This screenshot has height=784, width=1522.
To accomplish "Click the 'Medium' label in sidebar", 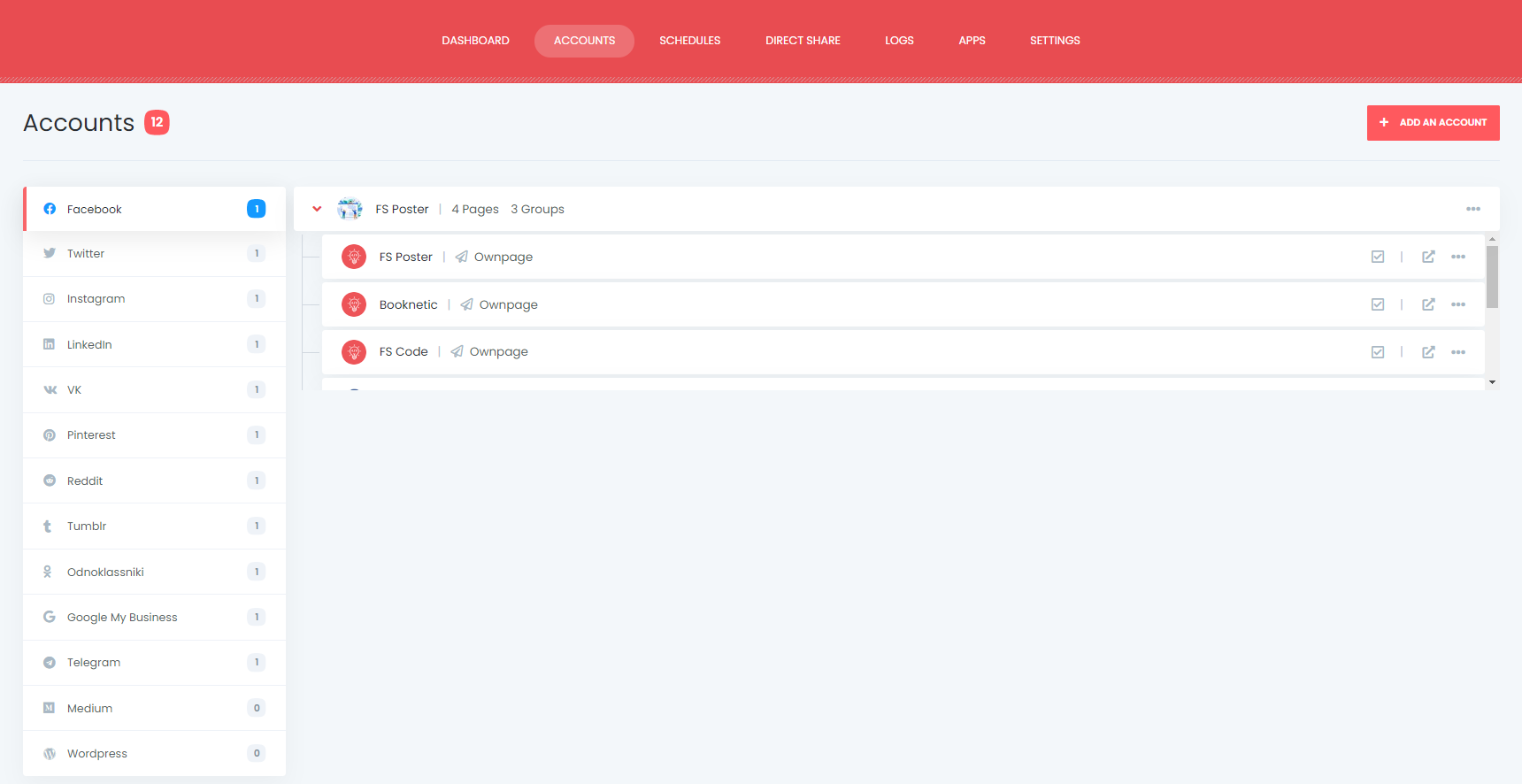I will coord(89,708).
